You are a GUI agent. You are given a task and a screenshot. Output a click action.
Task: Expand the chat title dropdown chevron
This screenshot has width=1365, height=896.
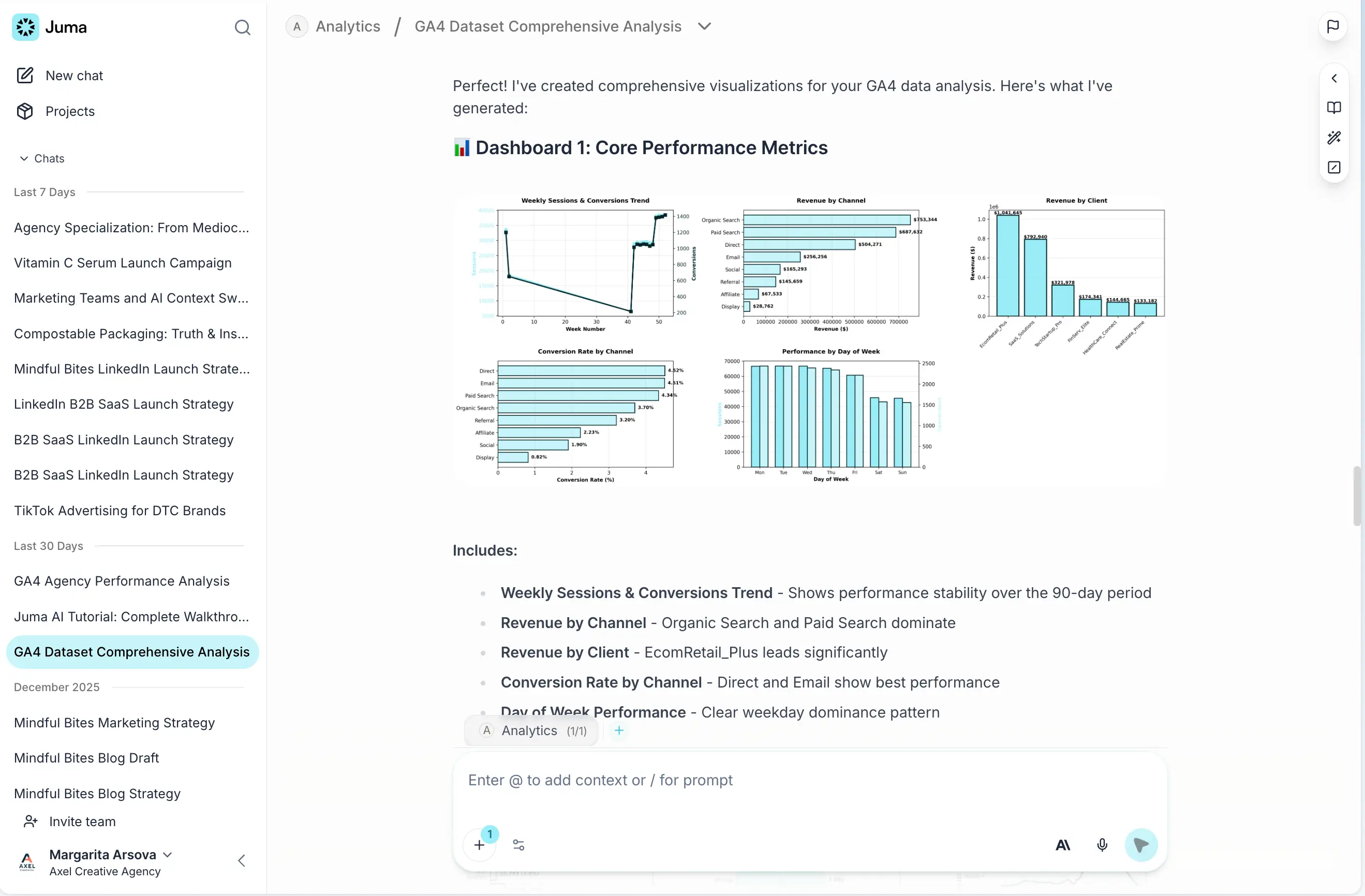pyautogui.click(x=704, y=26)
